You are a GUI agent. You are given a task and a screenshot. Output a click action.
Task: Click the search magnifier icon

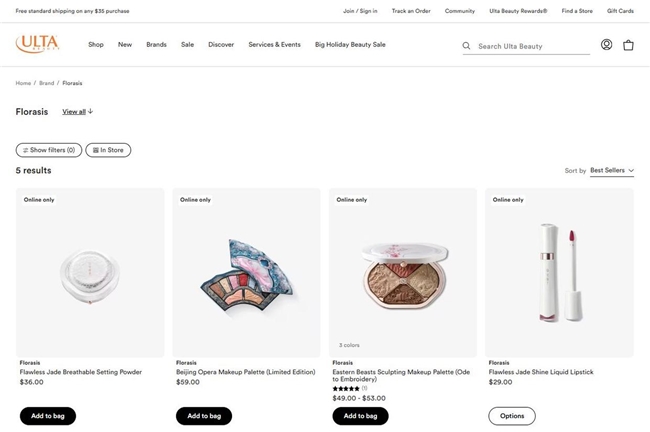coord(466,46)
